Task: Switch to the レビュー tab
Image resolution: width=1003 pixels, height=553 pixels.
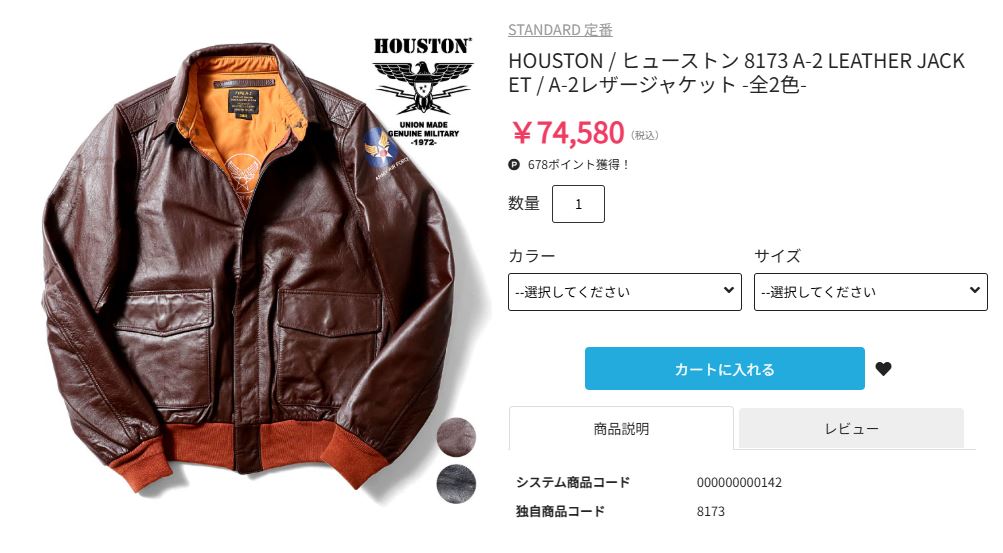Action: click(x=851, y=428)
